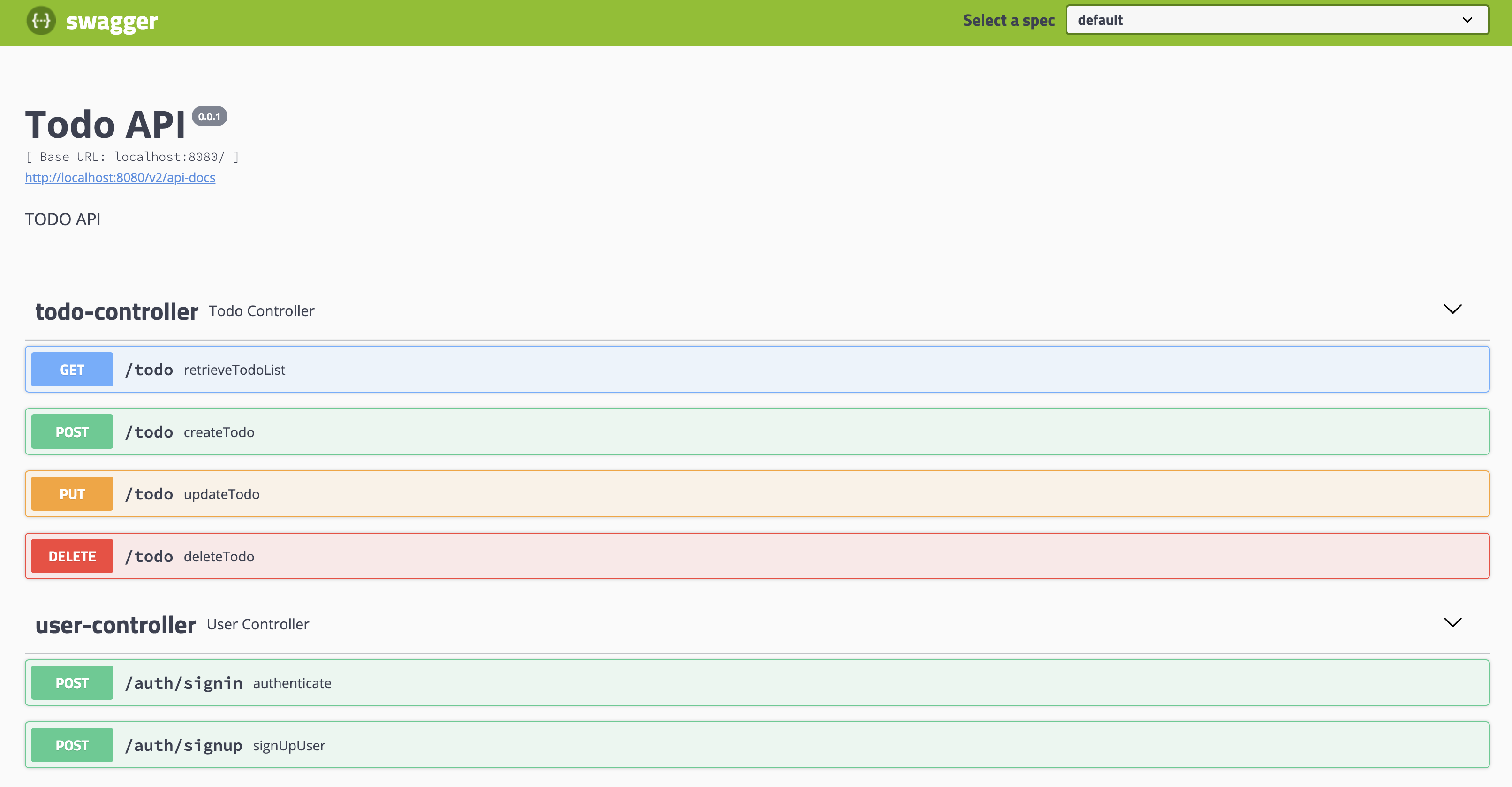Expand the updateTodo operation row

point(704,493)
